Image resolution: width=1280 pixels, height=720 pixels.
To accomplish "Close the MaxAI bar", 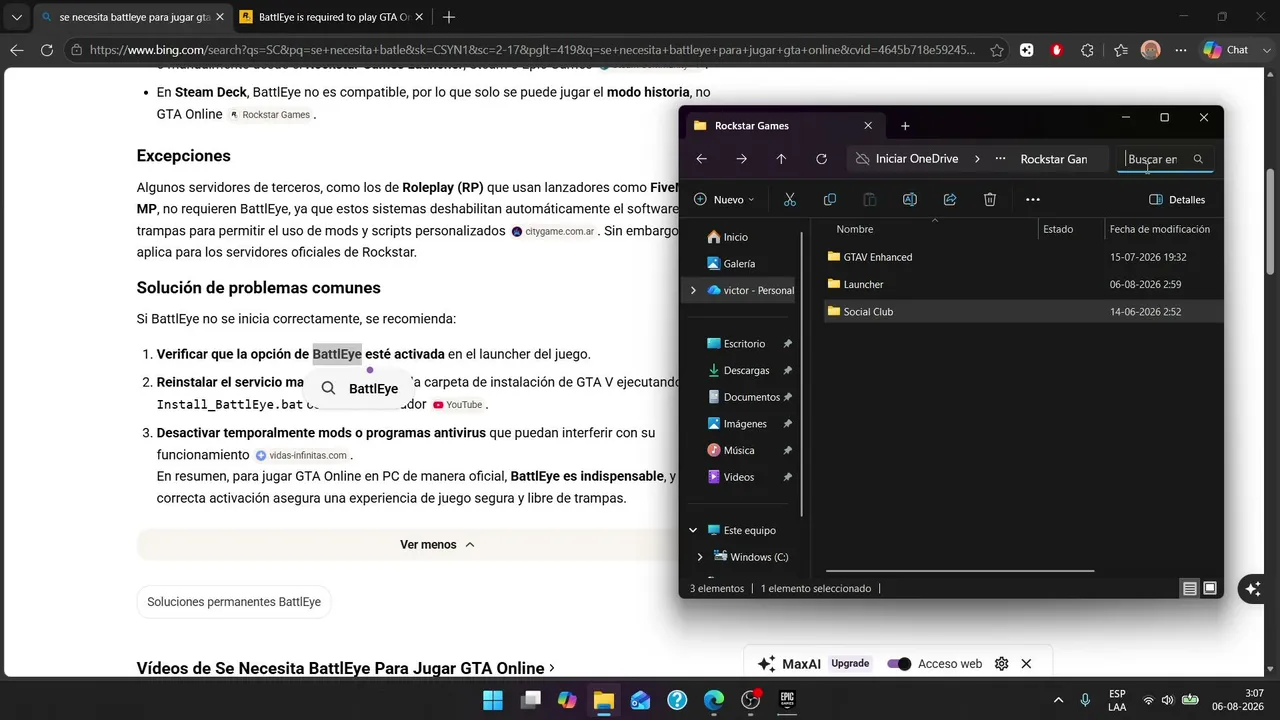I will [x=1026, y=664].
